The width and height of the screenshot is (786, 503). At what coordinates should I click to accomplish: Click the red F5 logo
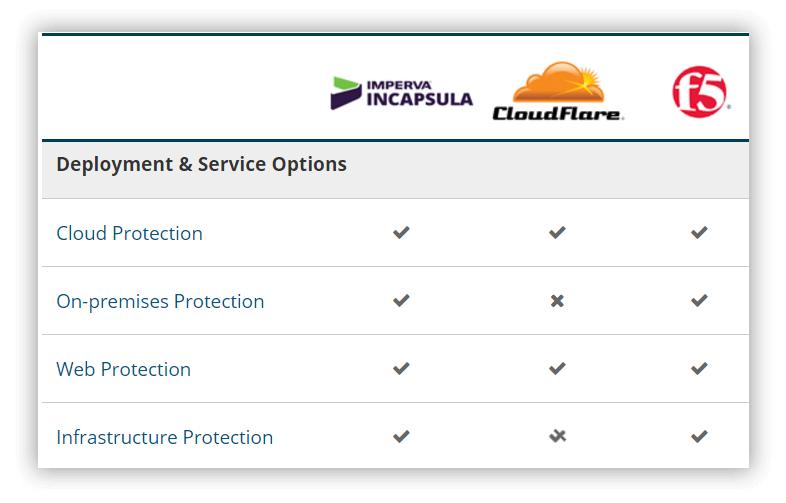(699, 92)
